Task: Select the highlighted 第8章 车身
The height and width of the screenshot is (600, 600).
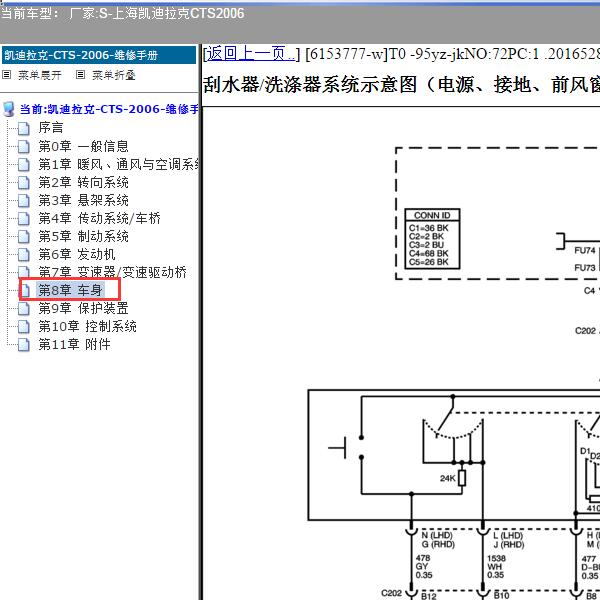Action: point(70,290)
